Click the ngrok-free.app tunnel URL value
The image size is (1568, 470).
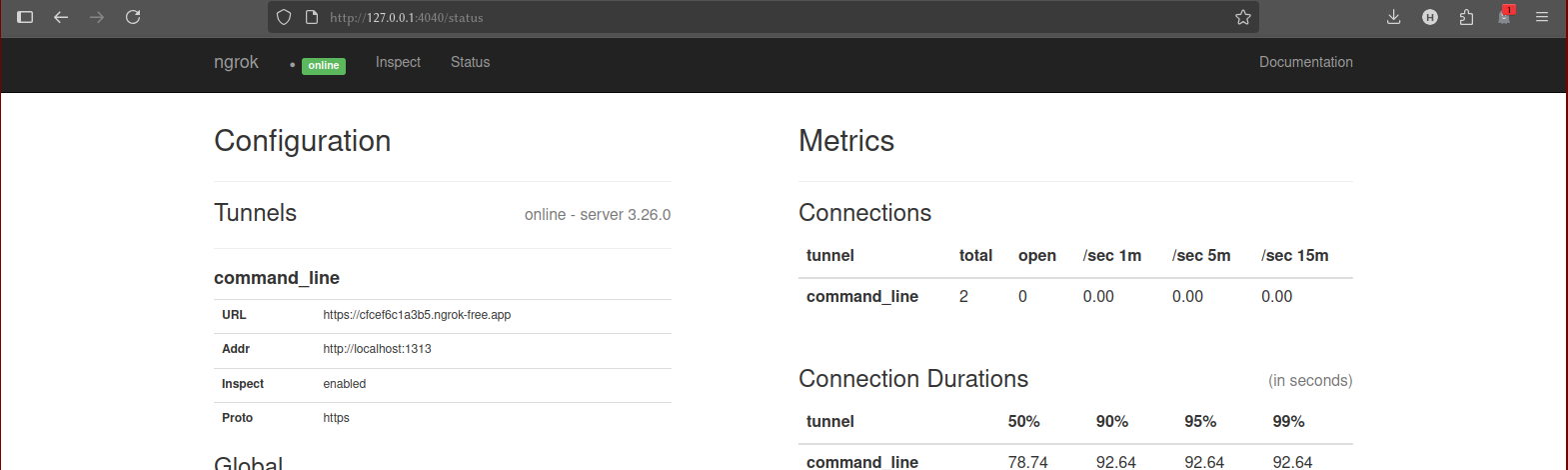click(417, 315)
